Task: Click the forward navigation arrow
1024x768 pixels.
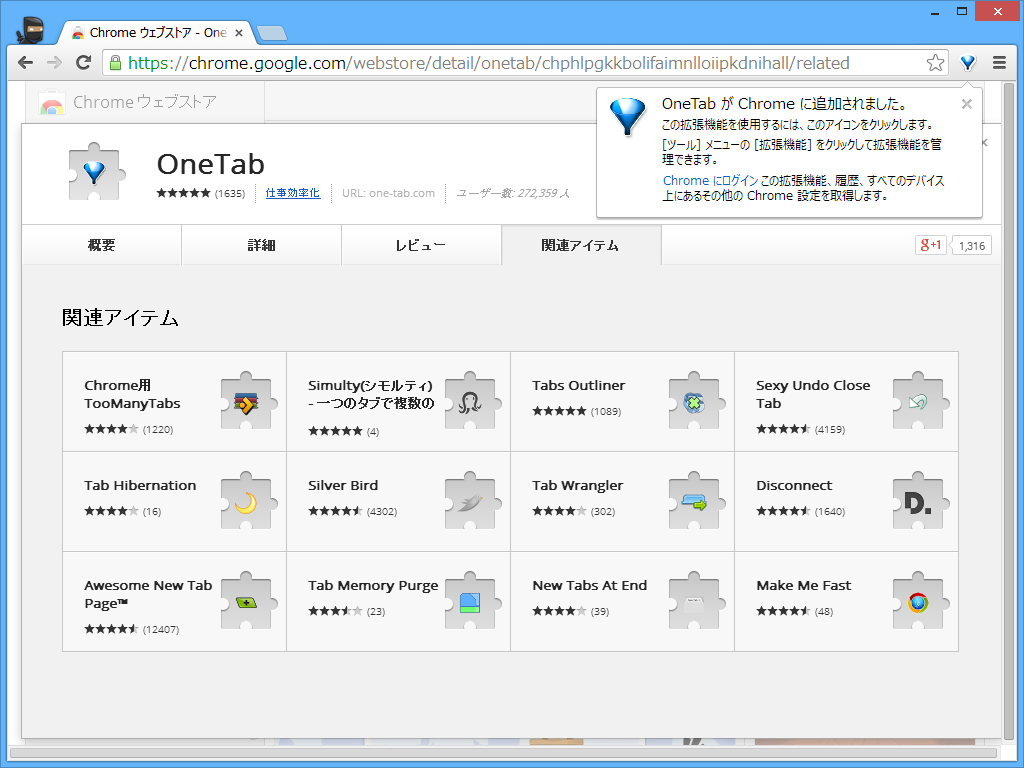Action: coord(53,62)
